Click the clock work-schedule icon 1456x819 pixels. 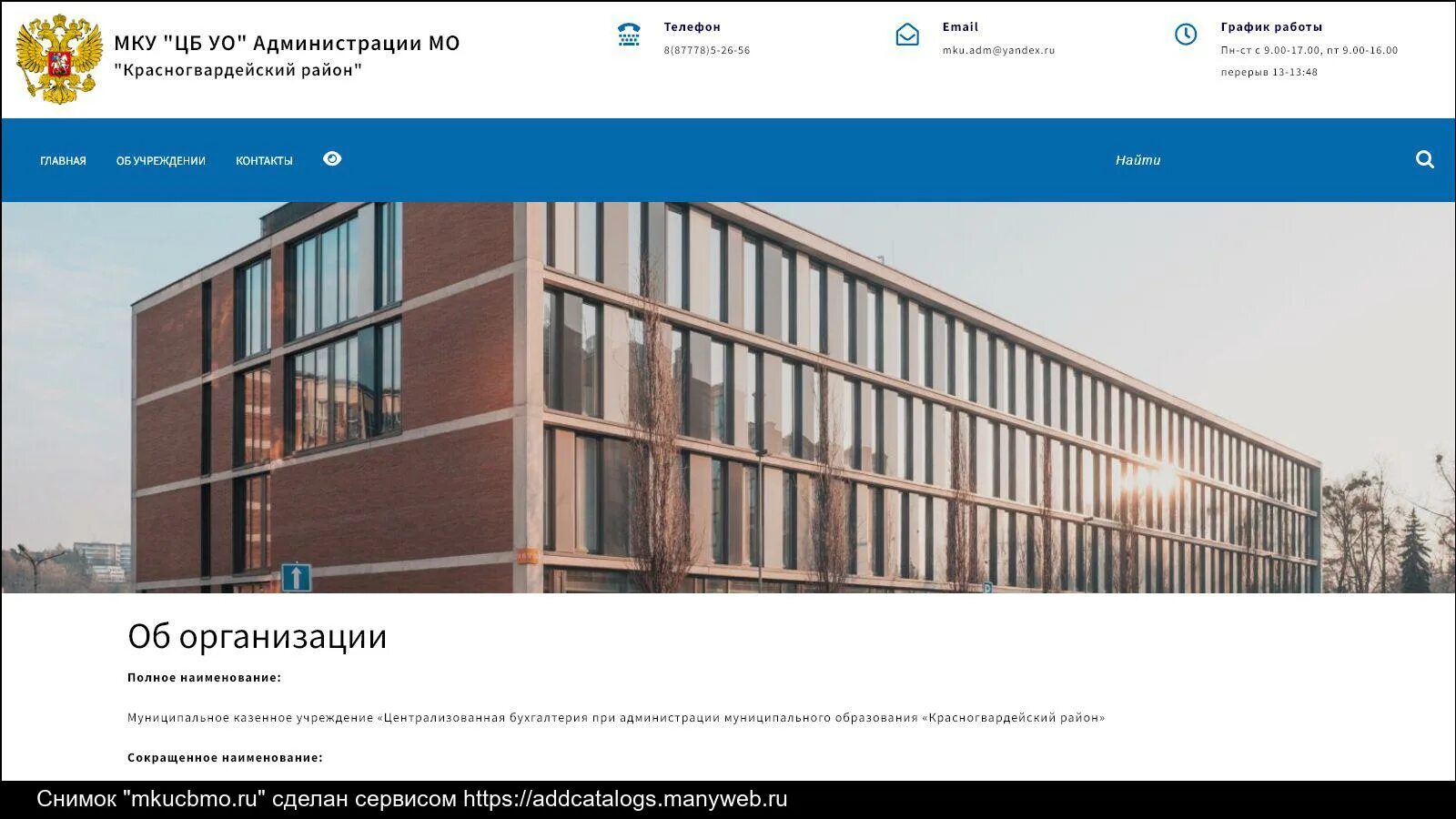[x=1186, y=35]
